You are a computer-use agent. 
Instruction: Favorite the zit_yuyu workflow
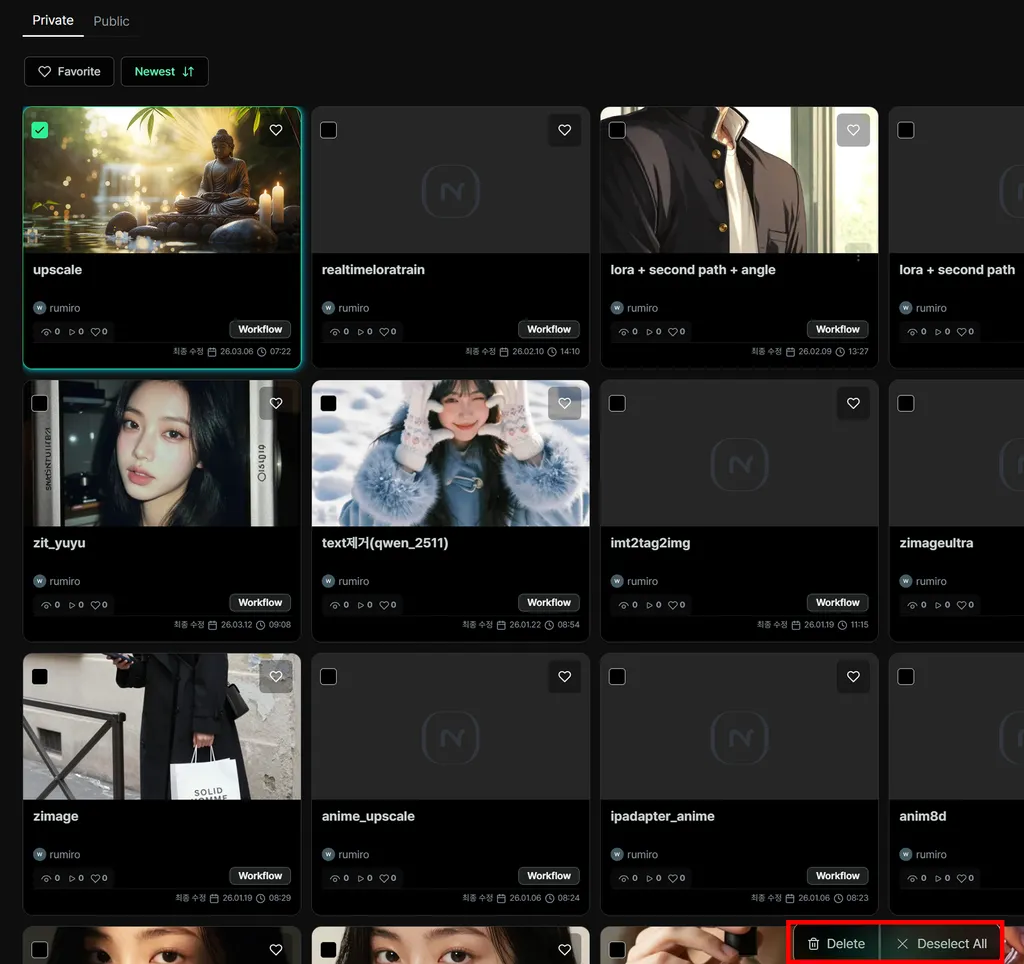276,403
